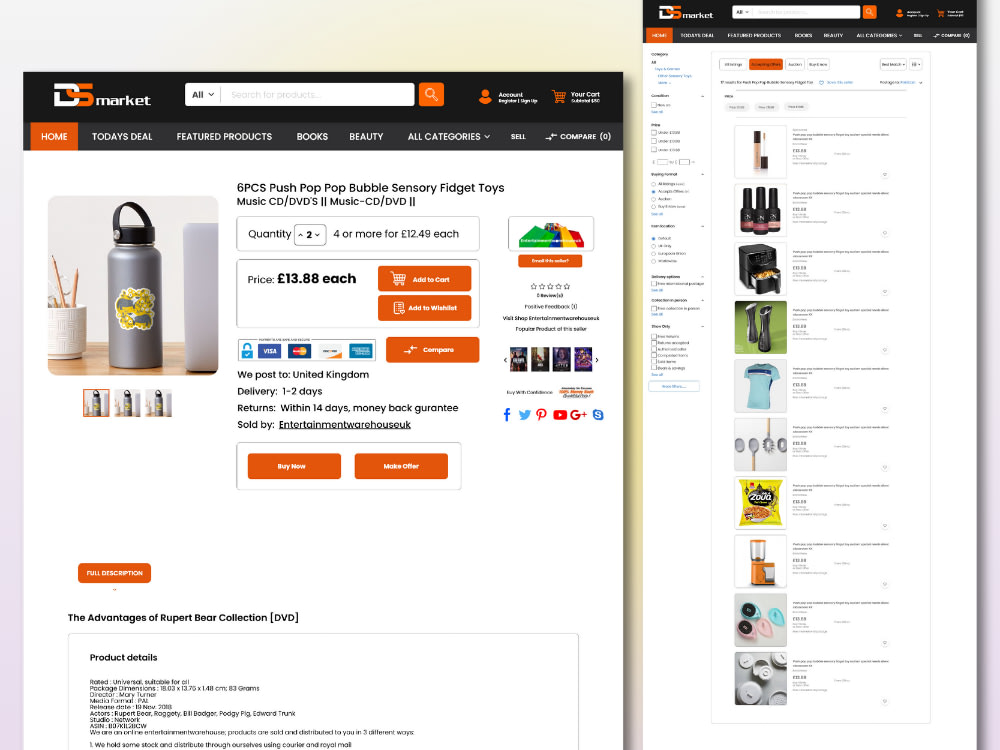Collapse the Condition filter section

[x=702, y=96]
